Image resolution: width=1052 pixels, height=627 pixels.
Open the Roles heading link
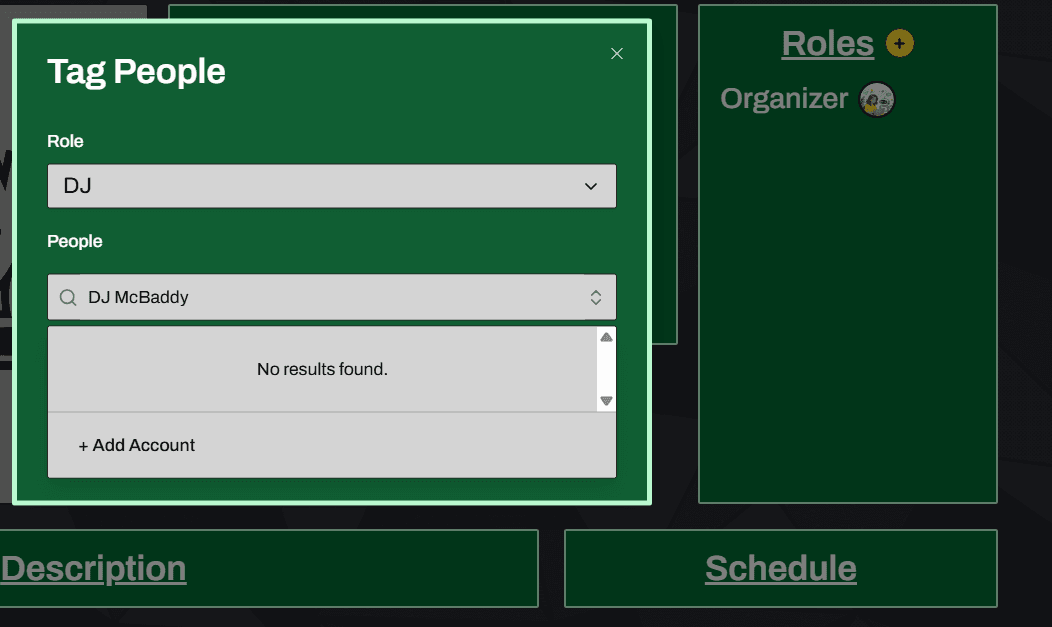827,43
